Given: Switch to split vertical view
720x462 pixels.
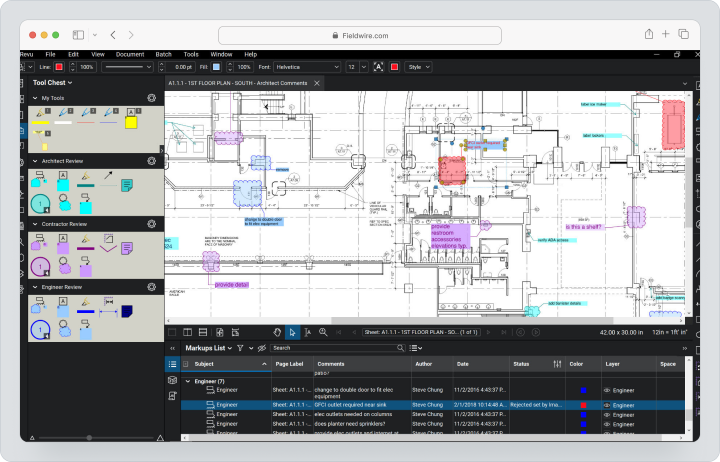Looking at the screenshot, I should tap(187, 332).
